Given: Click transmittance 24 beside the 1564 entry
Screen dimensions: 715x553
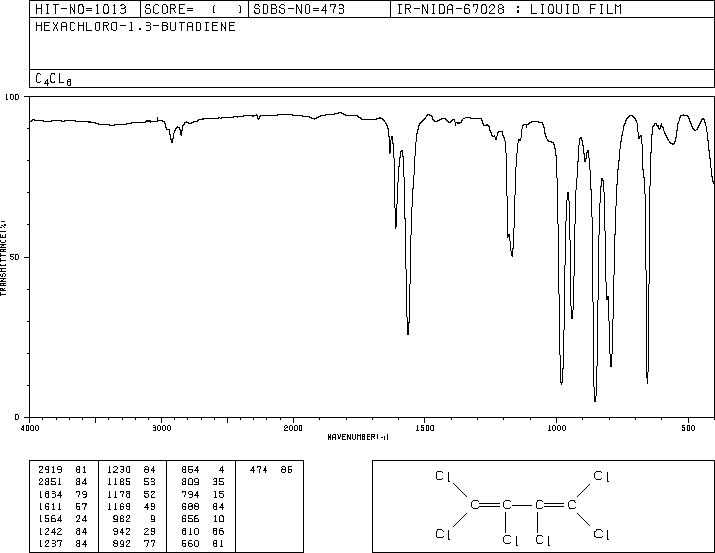Looking at the screenshot, I should pyautogui.click(x=81, y=519).
